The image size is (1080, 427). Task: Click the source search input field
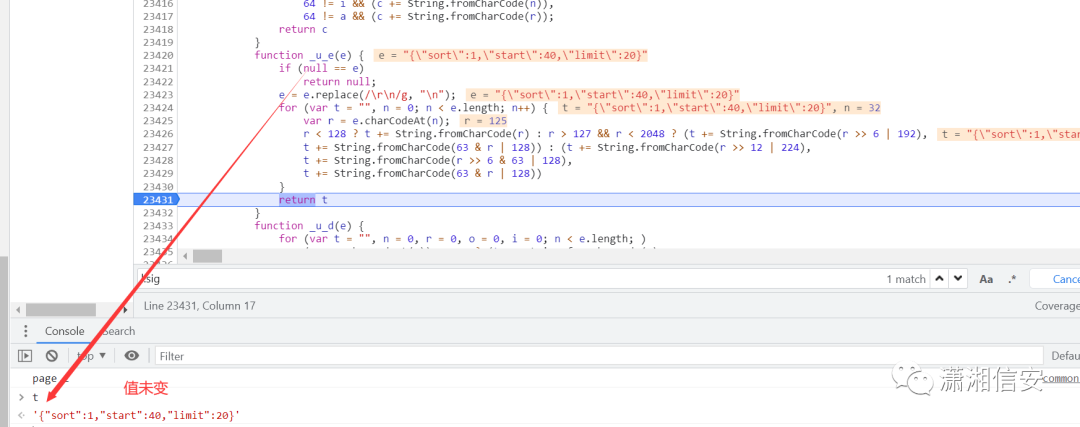coord(510,279)
